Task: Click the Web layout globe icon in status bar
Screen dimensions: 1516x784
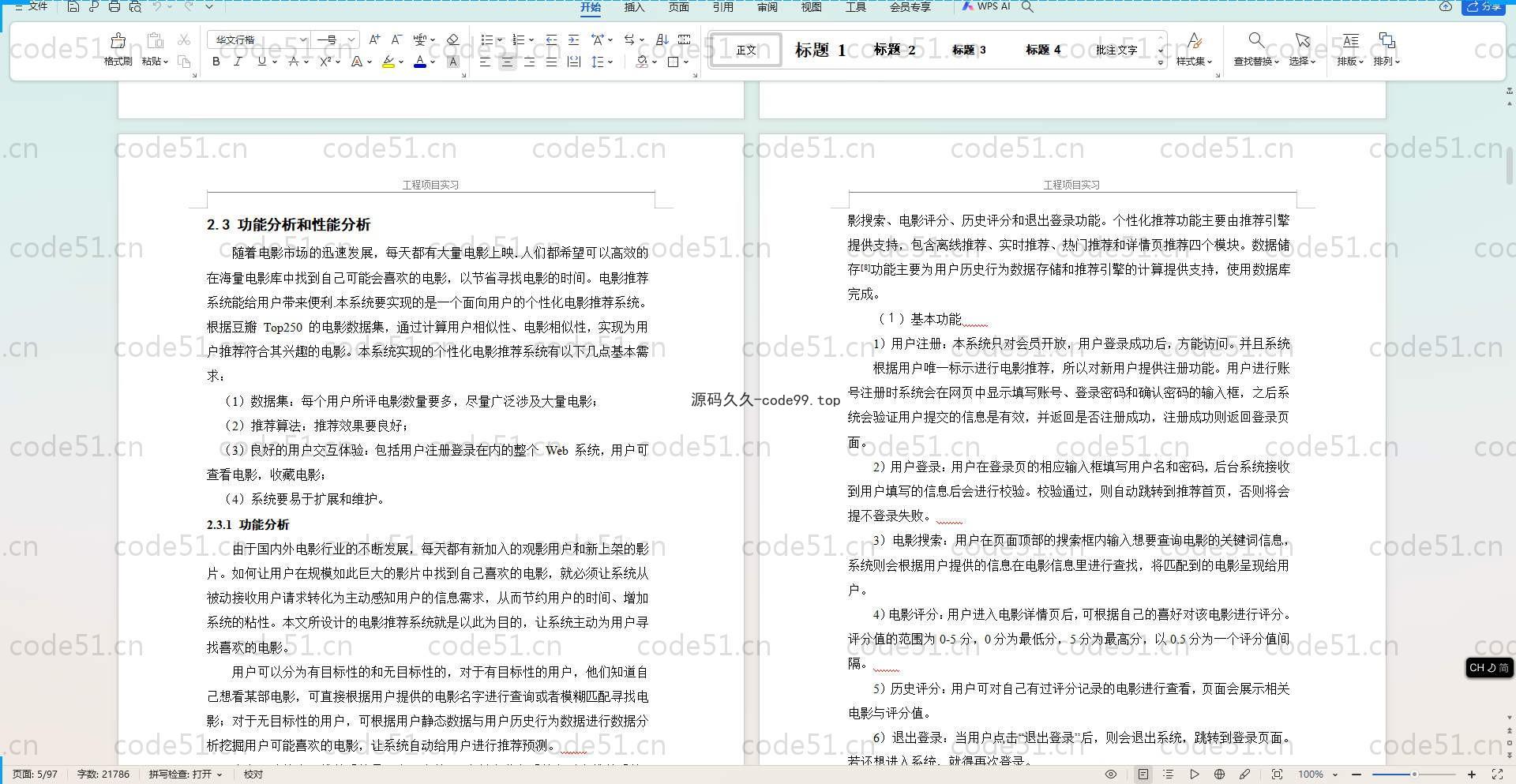Action: (x=1219, y=775)
